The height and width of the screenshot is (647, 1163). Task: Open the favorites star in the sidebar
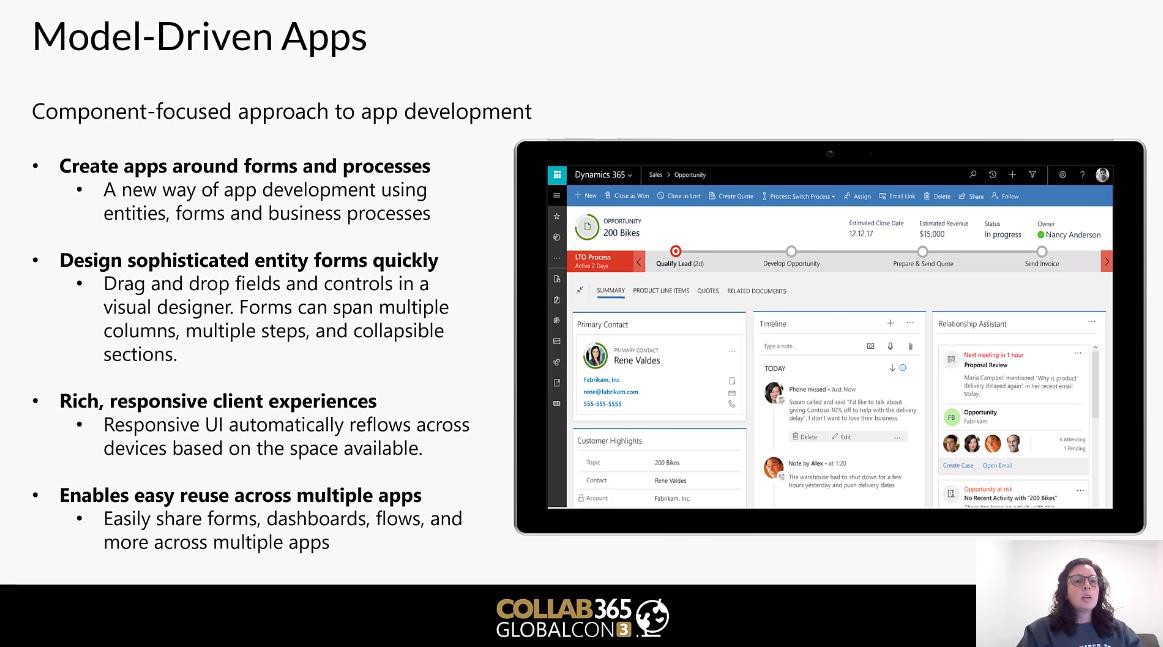[x=557, y=217]
